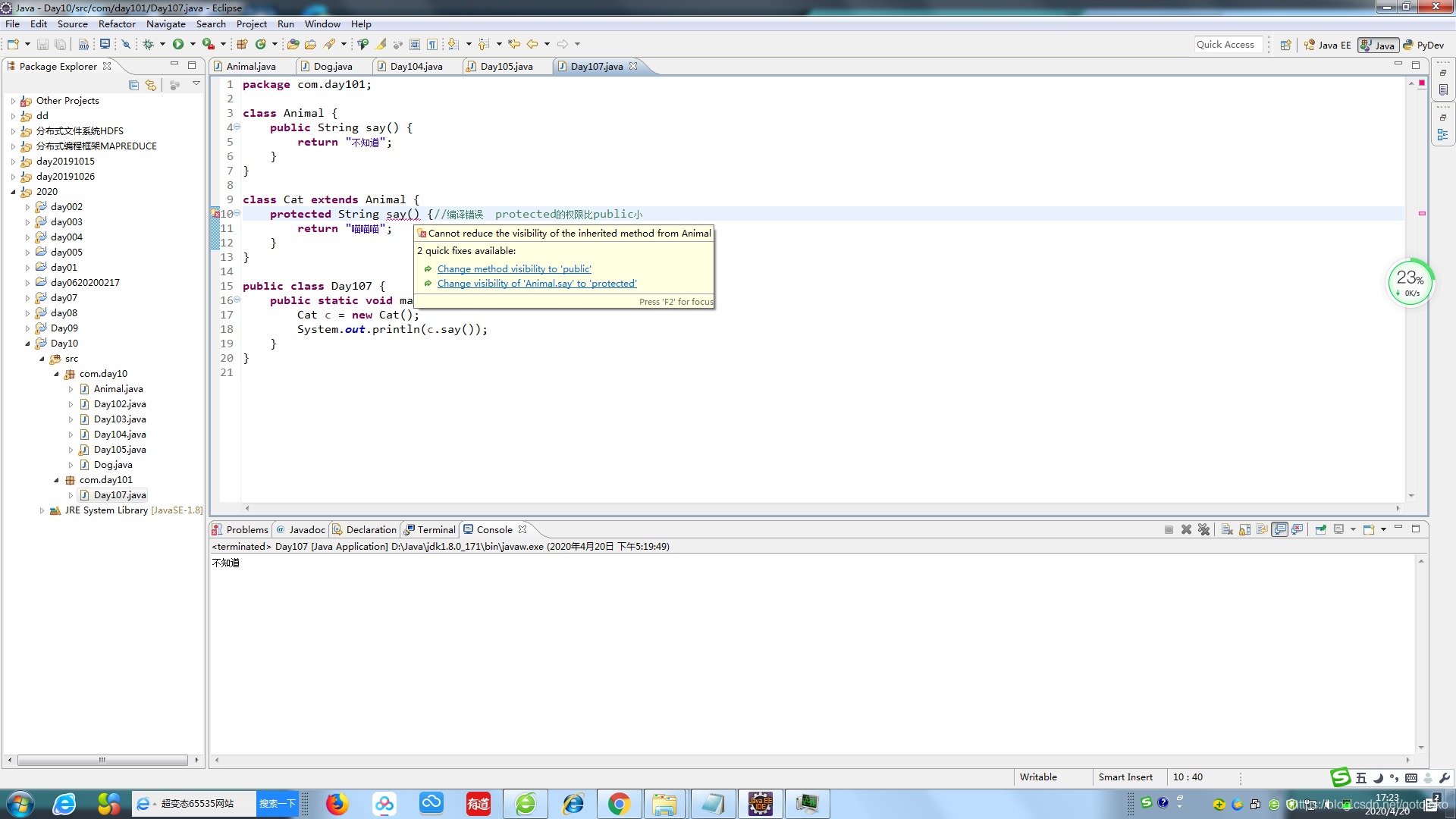Click Collapse All in Package Explorer
Image resolution: width=1456 pixels, height=819 pixels.
point(133,85)
